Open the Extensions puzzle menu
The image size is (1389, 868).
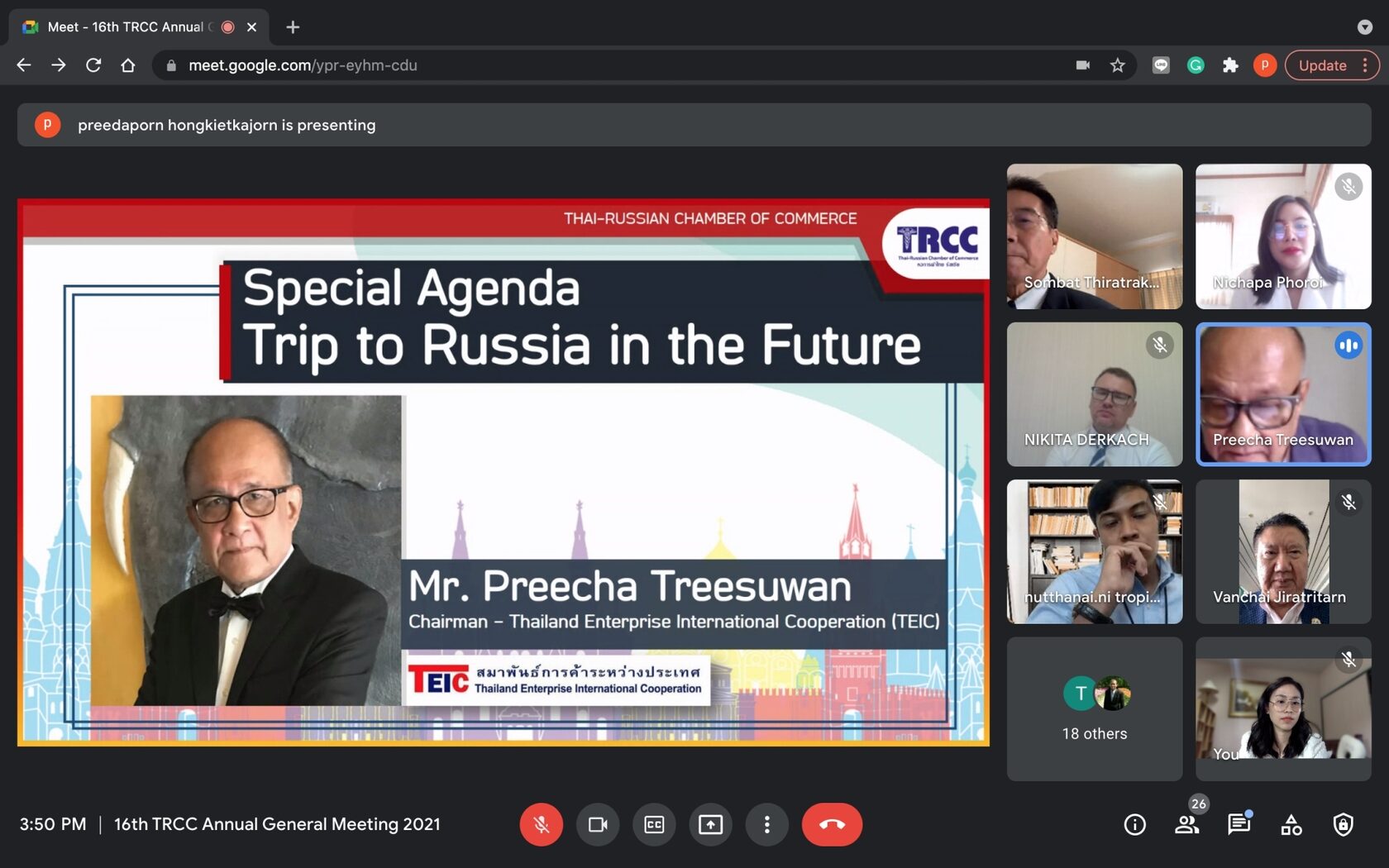[x=1230, y=65]
